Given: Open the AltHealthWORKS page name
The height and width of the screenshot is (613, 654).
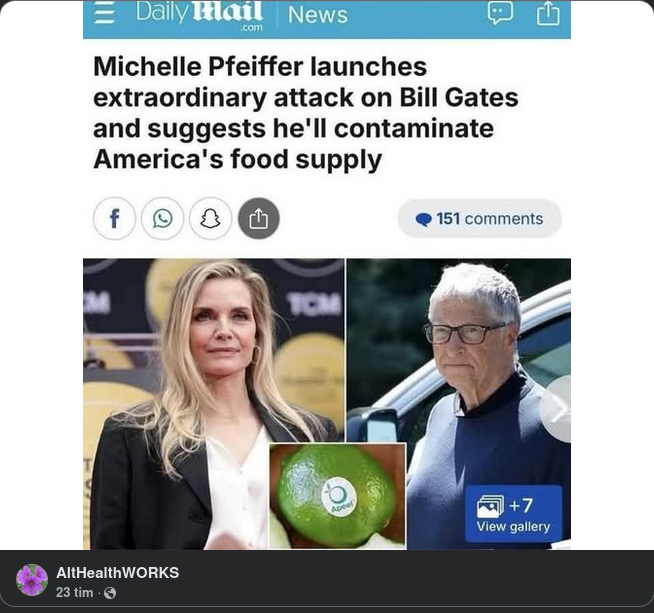Looking at the screenshot, I should [x=118, y=573].
